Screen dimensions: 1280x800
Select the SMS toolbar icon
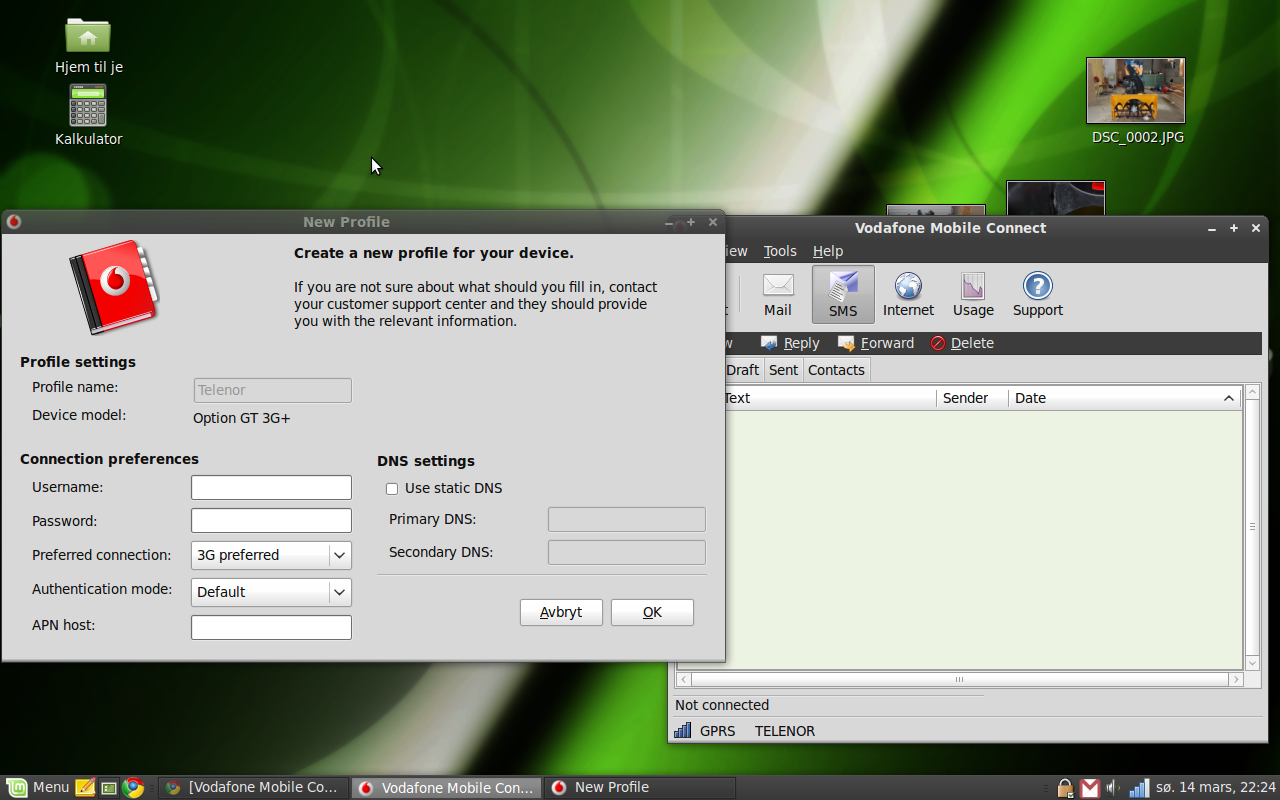[843, 294]
